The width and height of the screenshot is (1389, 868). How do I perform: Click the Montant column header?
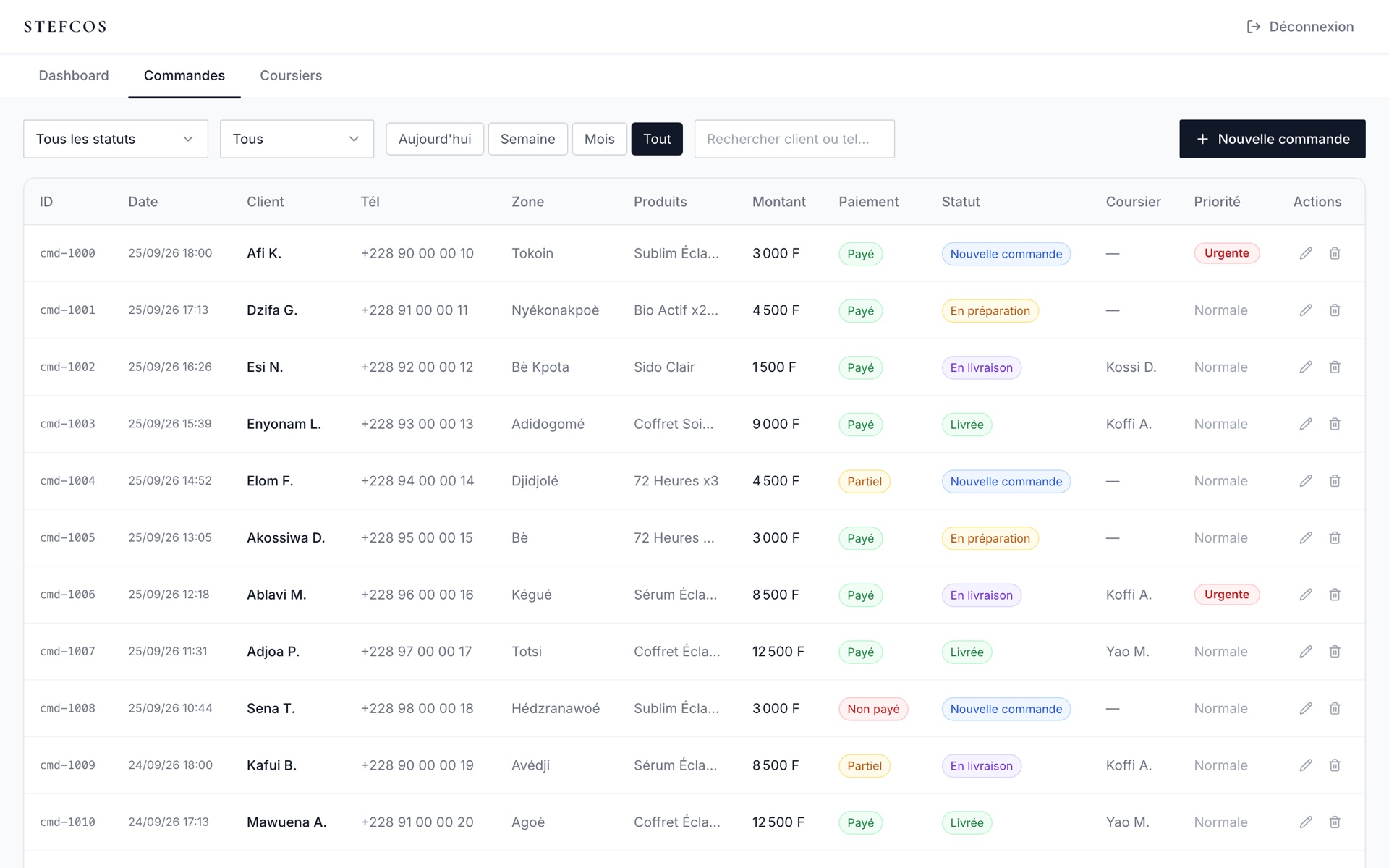(778, 202)
